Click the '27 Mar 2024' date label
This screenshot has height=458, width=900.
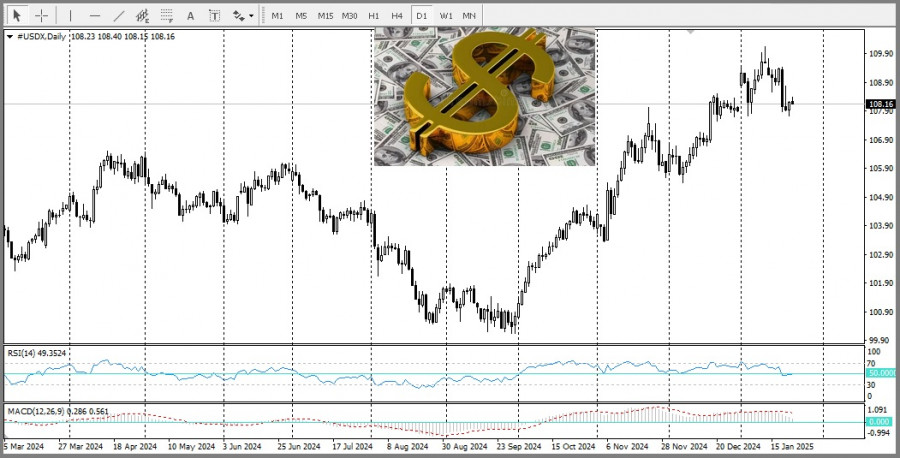tap(80, 447)
